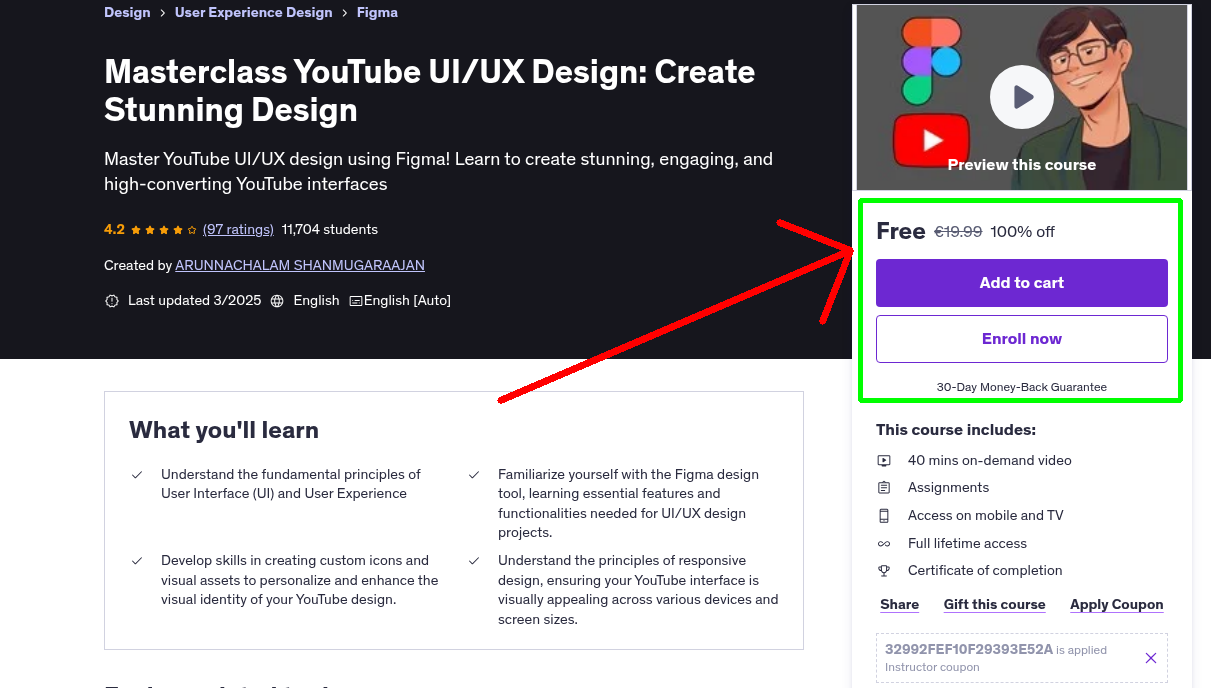Screen dimensions: 1211x688
Task: Play the course preview video
Action: 1021,97
